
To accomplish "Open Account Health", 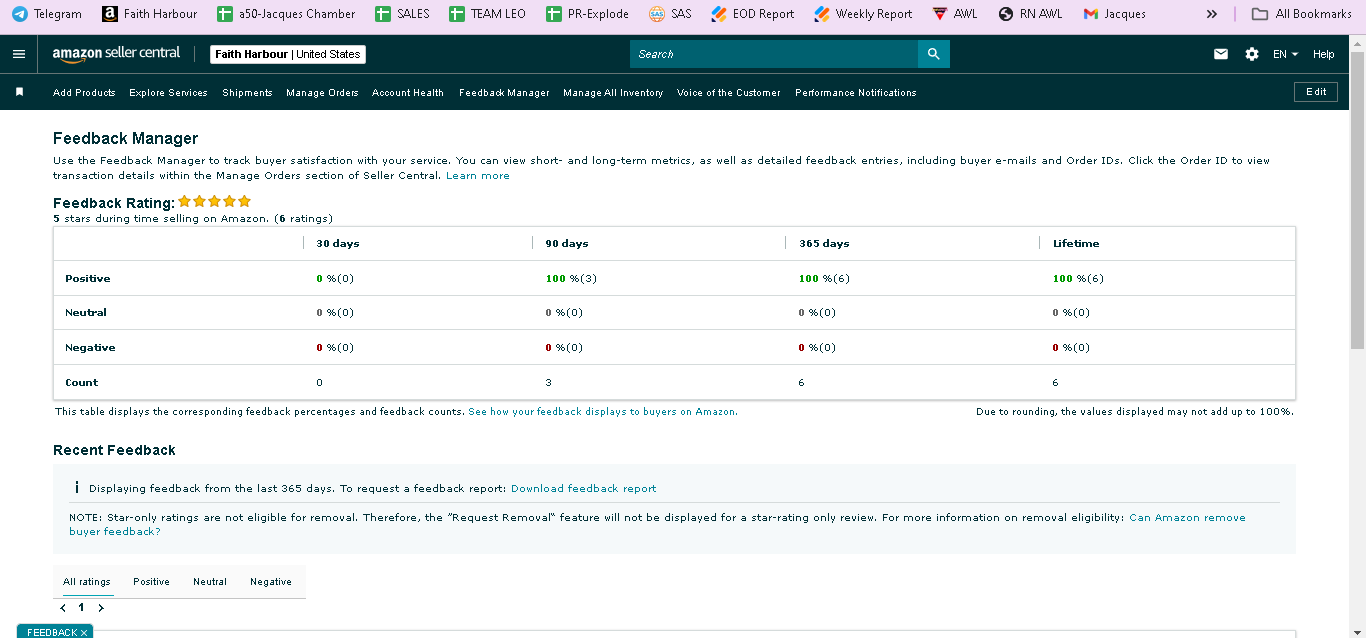I will click(408, 92).
